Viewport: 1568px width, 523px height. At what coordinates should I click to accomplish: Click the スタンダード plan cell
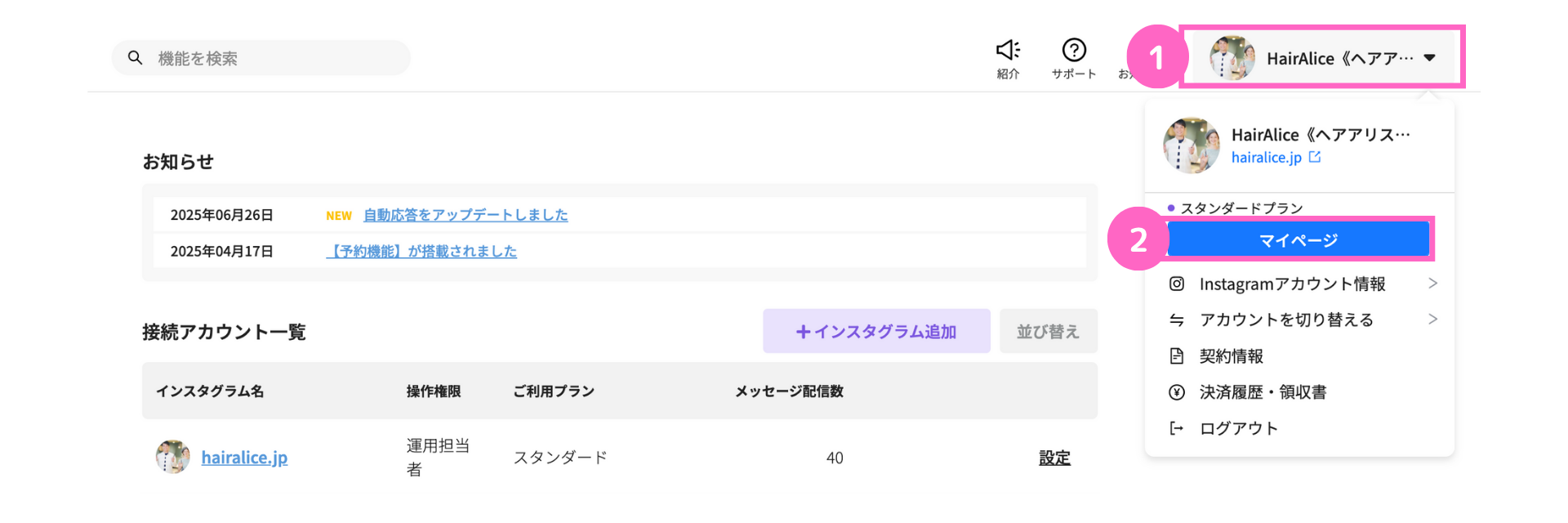click(x=560, y=458)
